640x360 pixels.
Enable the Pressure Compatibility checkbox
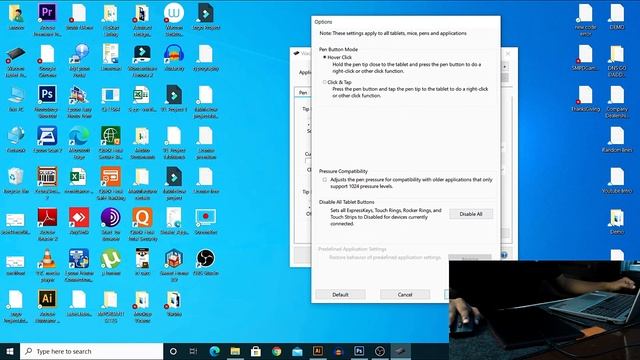pos(325,180)
